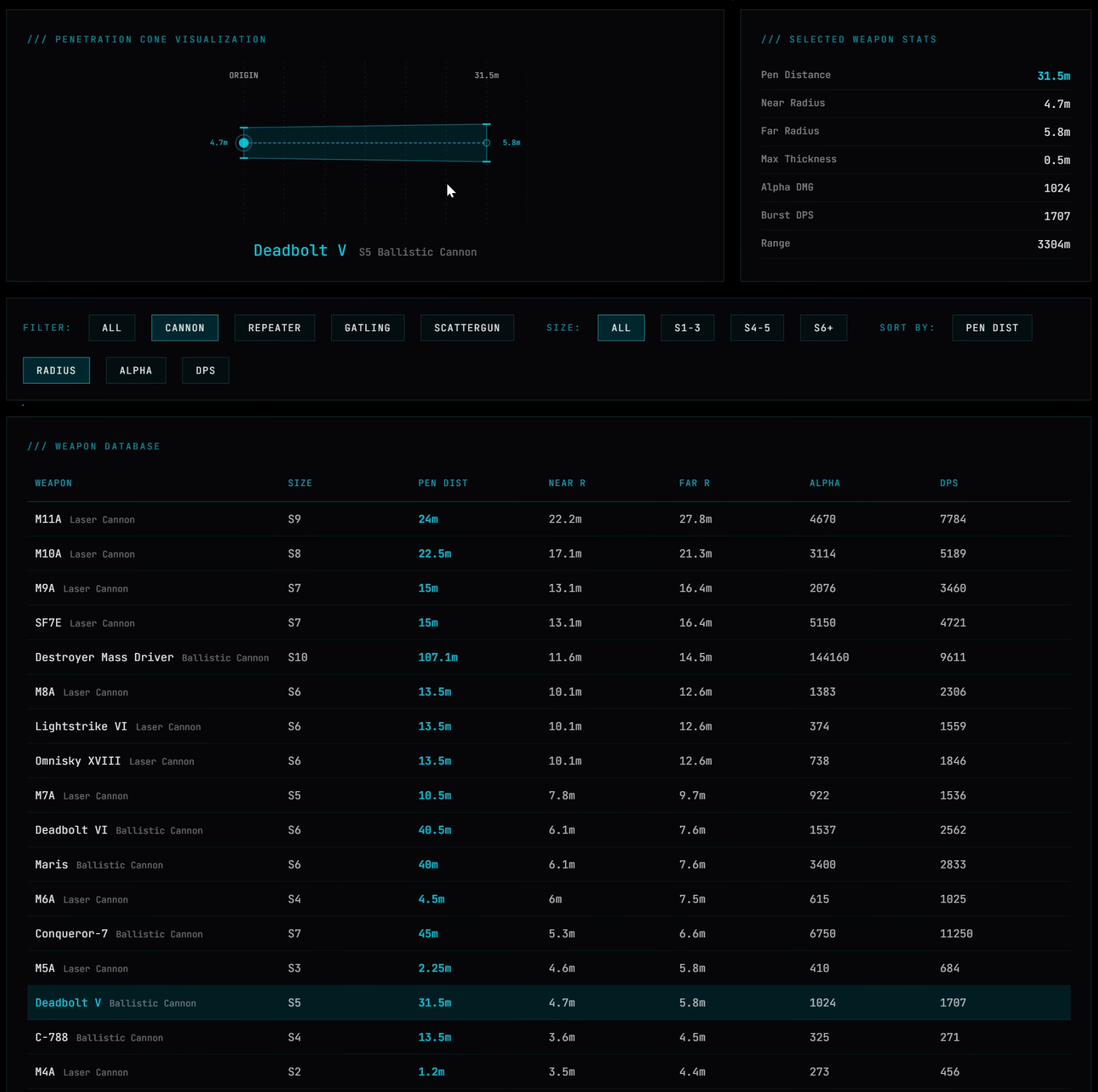Select the Omnisky XVIII row
The image size is (1098, 1092).
point(549,761)
